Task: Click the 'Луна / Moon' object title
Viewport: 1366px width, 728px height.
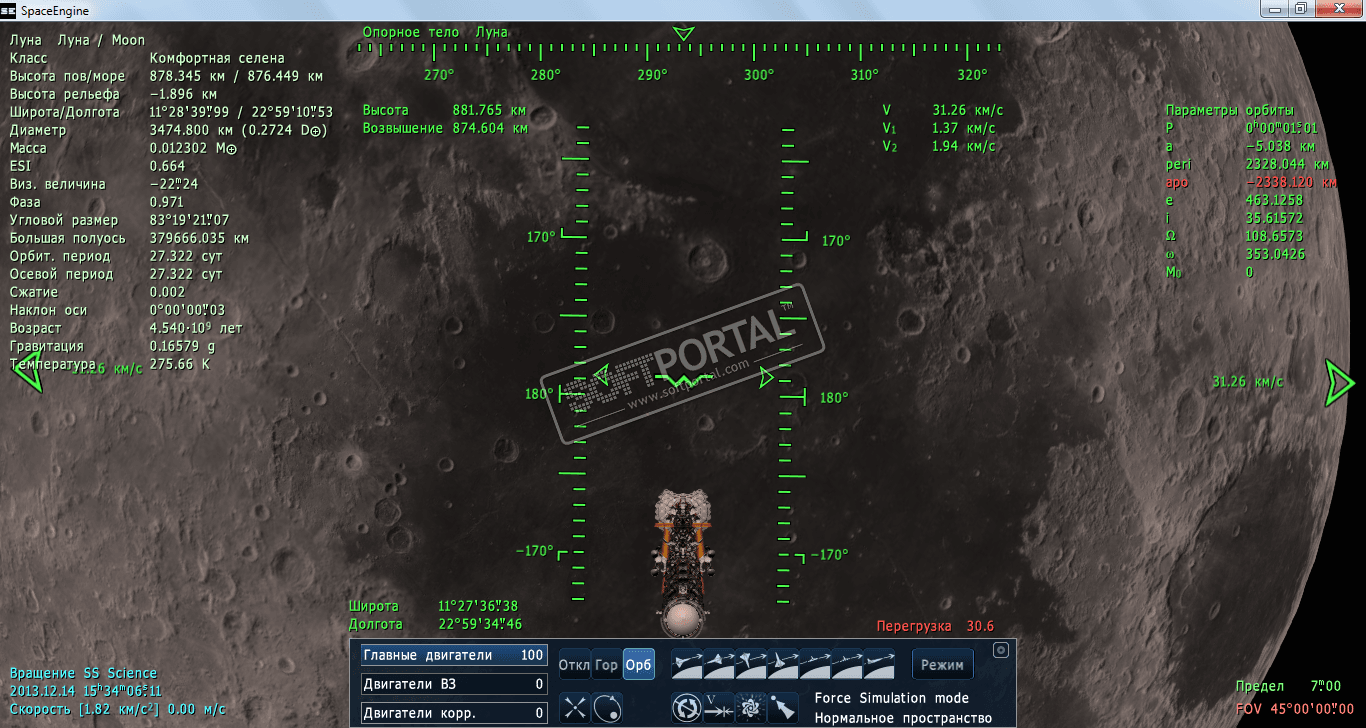Action: coord(102,40)
